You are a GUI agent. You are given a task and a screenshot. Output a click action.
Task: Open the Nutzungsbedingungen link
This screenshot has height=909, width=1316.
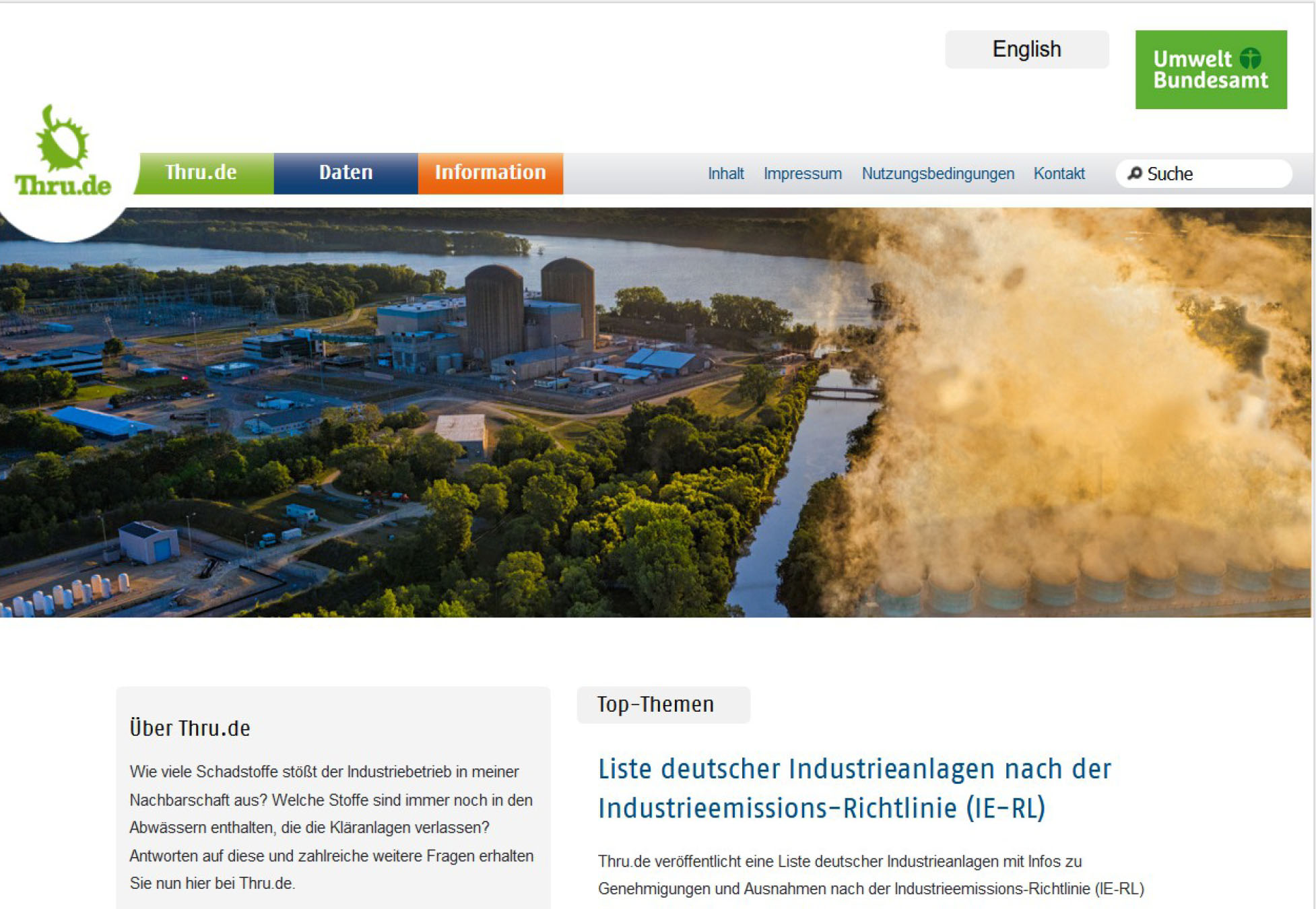coord(937,174)
